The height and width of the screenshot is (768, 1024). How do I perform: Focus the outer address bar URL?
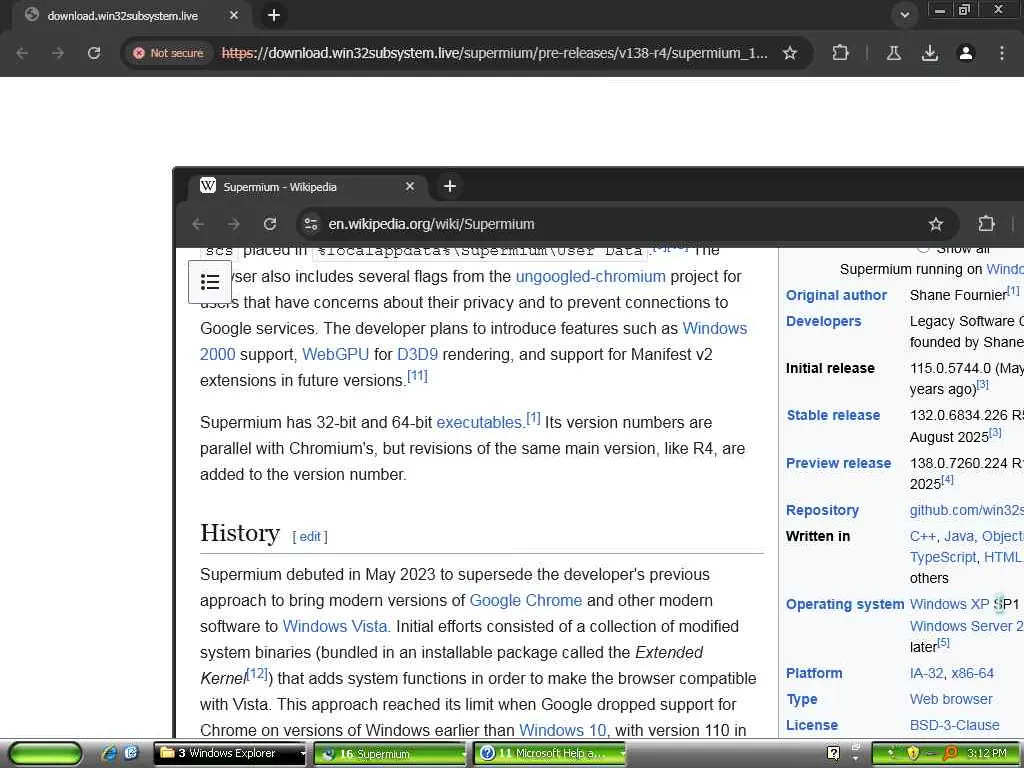point(494,53)
